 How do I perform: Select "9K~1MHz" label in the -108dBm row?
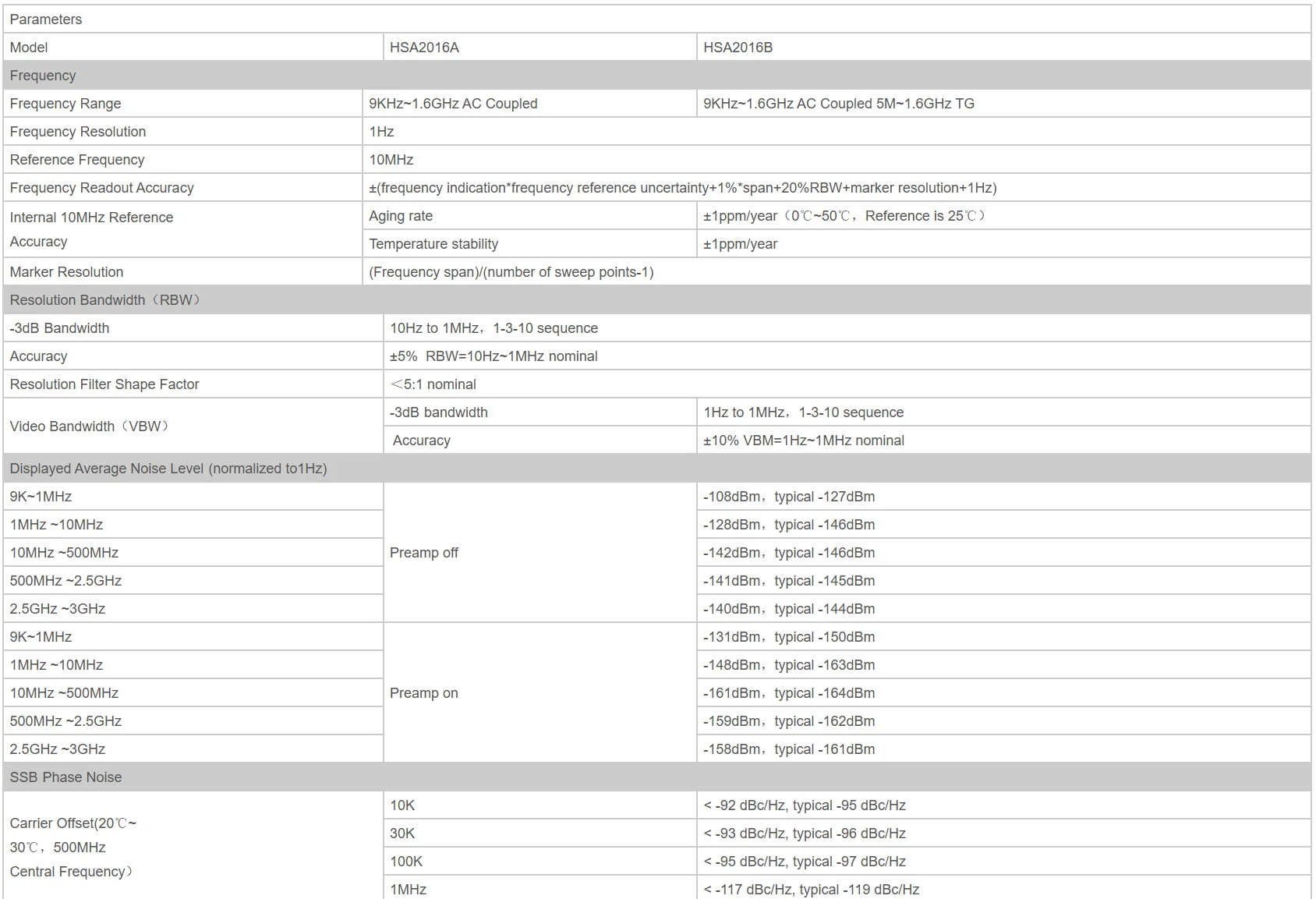[41, 497]
